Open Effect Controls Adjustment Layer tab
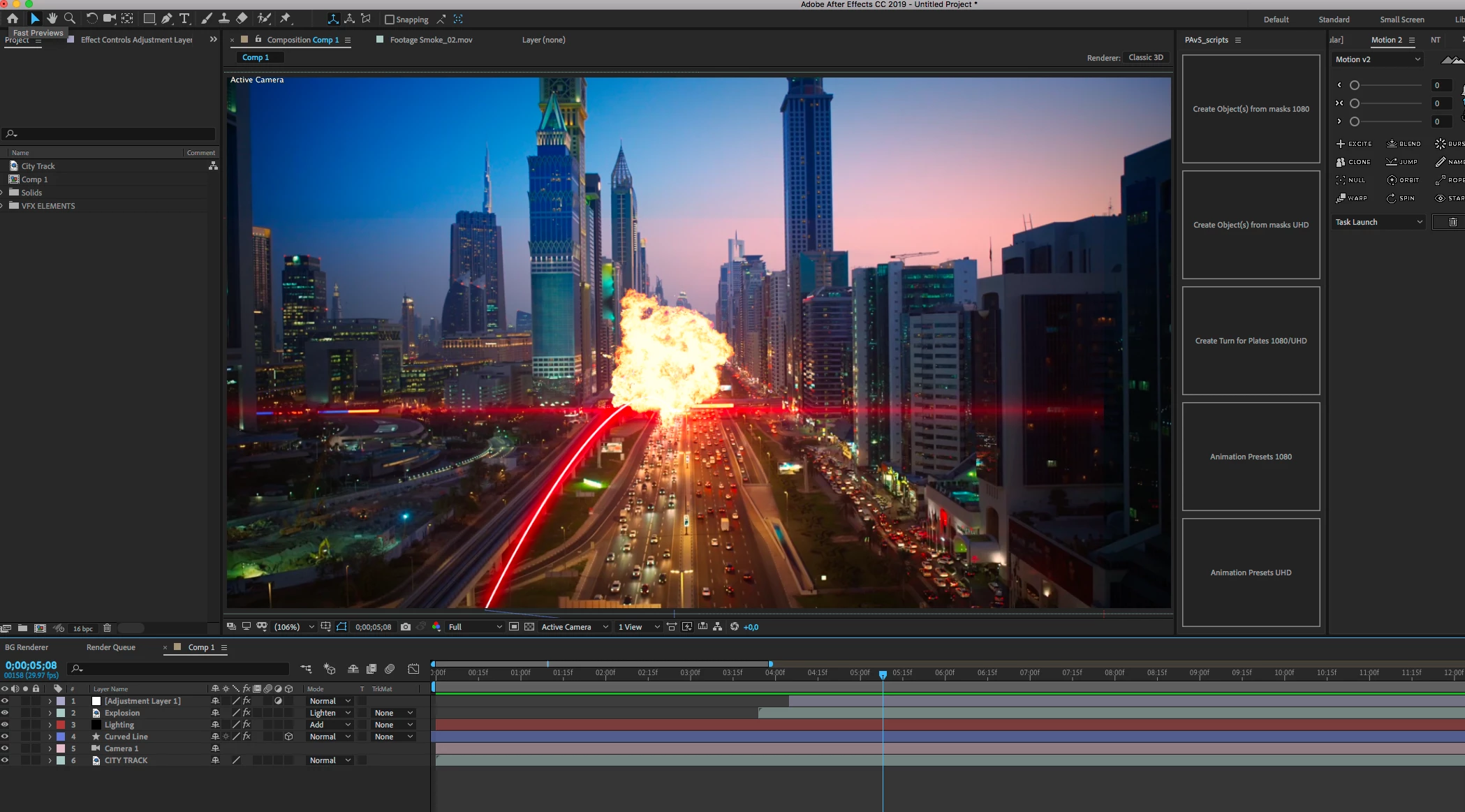This screenshot has height=812, width=1465. point(136,40)
